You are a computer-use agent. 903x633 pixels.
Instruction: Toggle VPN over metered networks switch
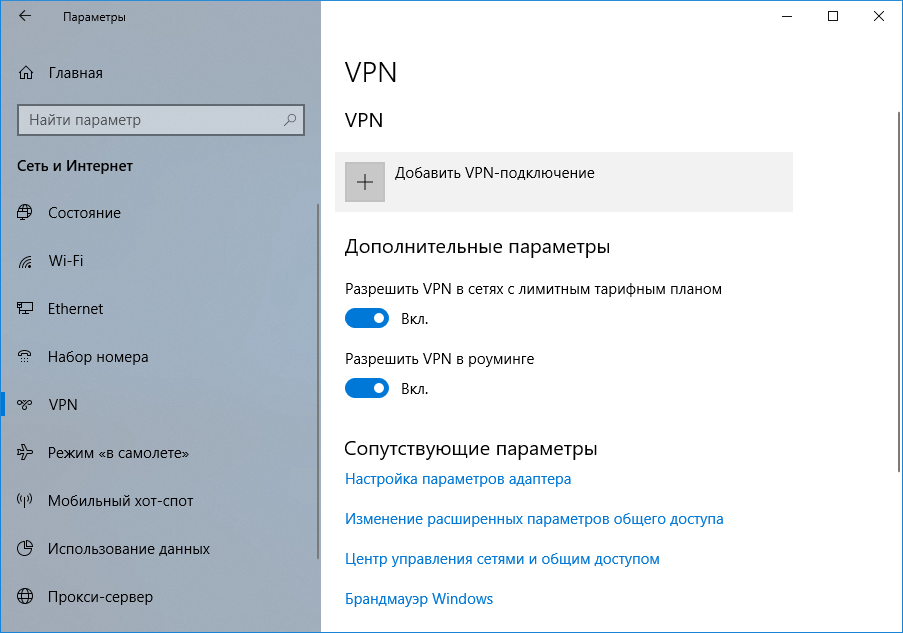367,319
